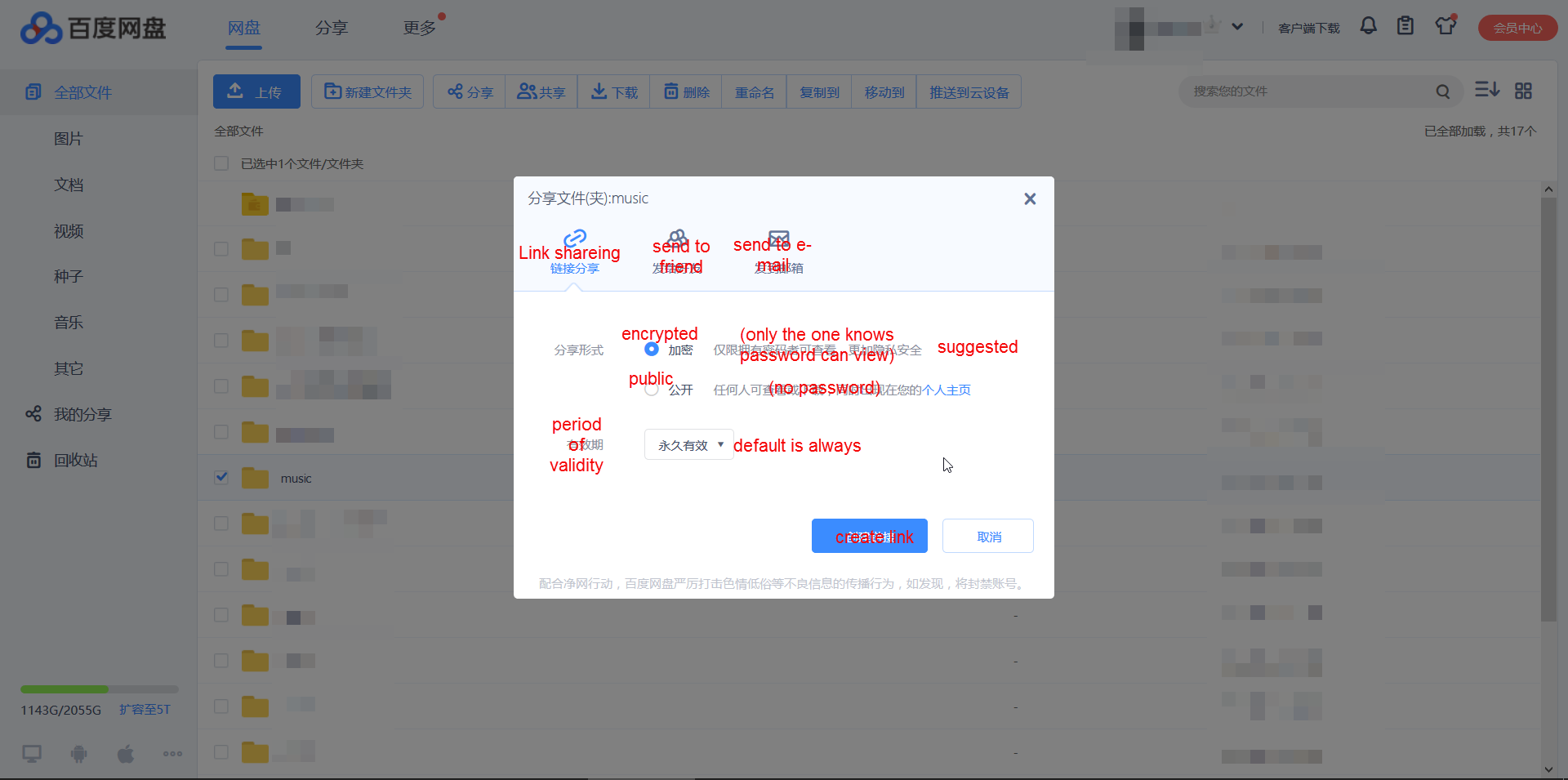Click 共享 toolbar button
Viewport: 1568px width, 780px height.
tap(541, 91)
